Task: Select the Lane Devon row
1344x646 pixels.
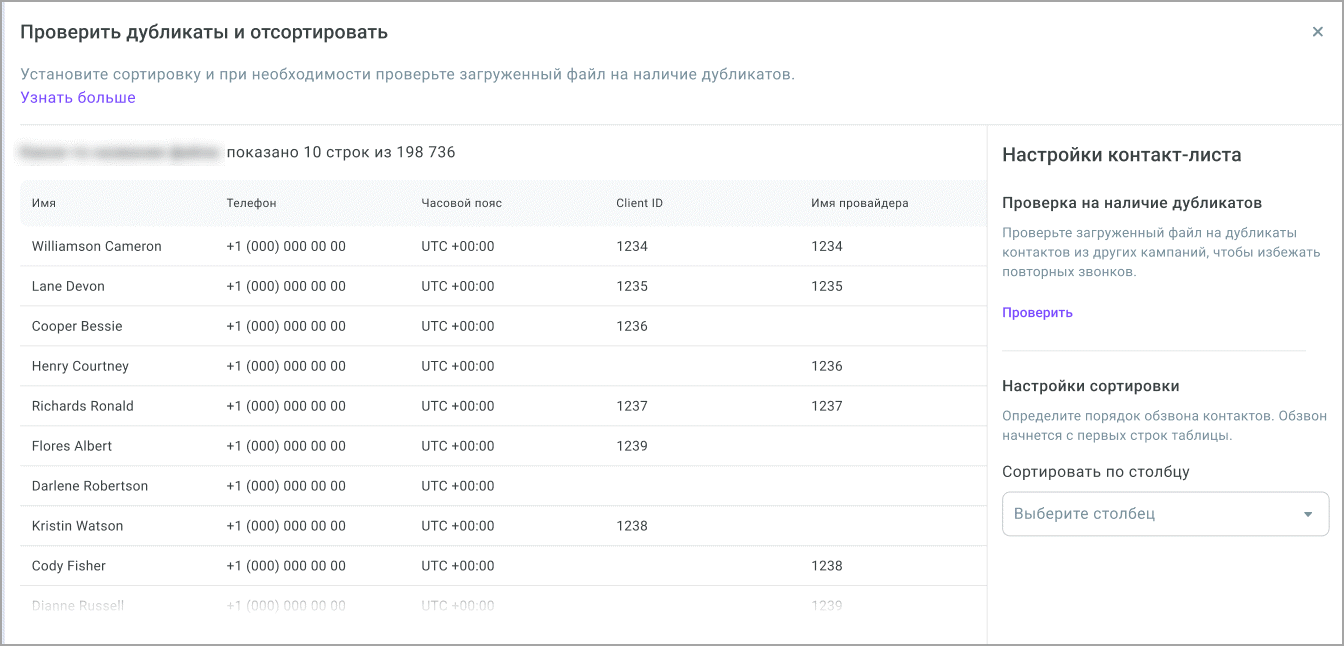Action: point(68,286)
